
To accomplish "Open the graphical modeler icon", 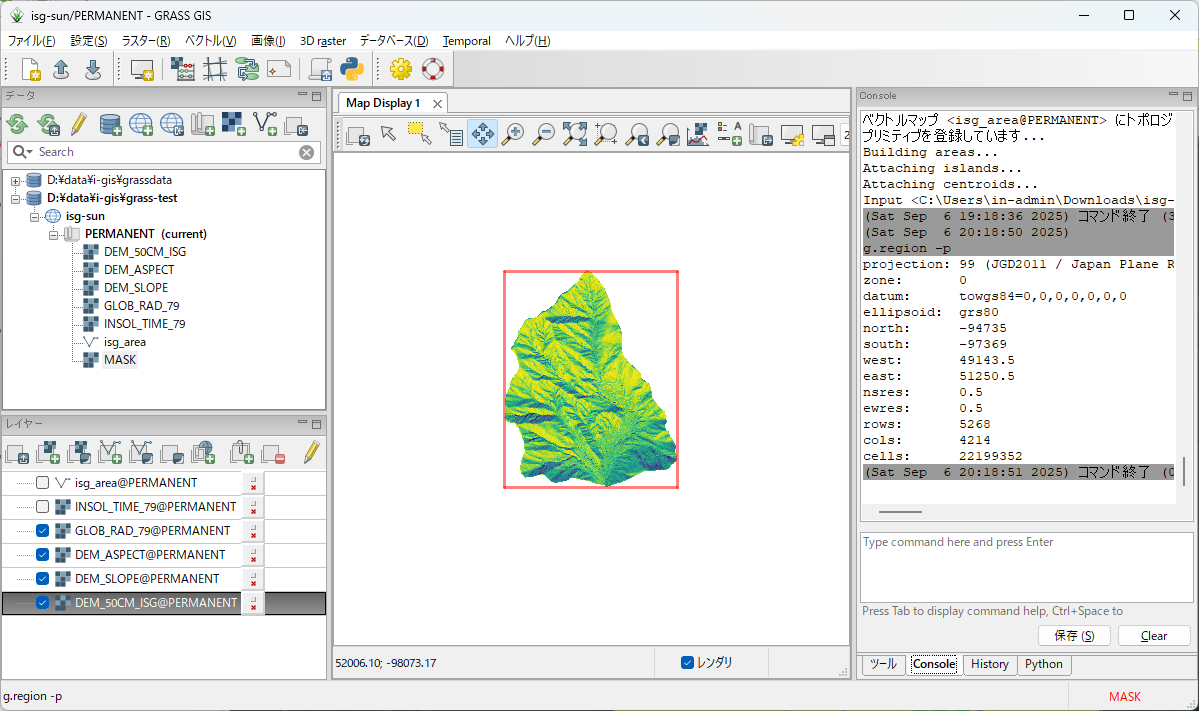I will (x=247, y=70).
